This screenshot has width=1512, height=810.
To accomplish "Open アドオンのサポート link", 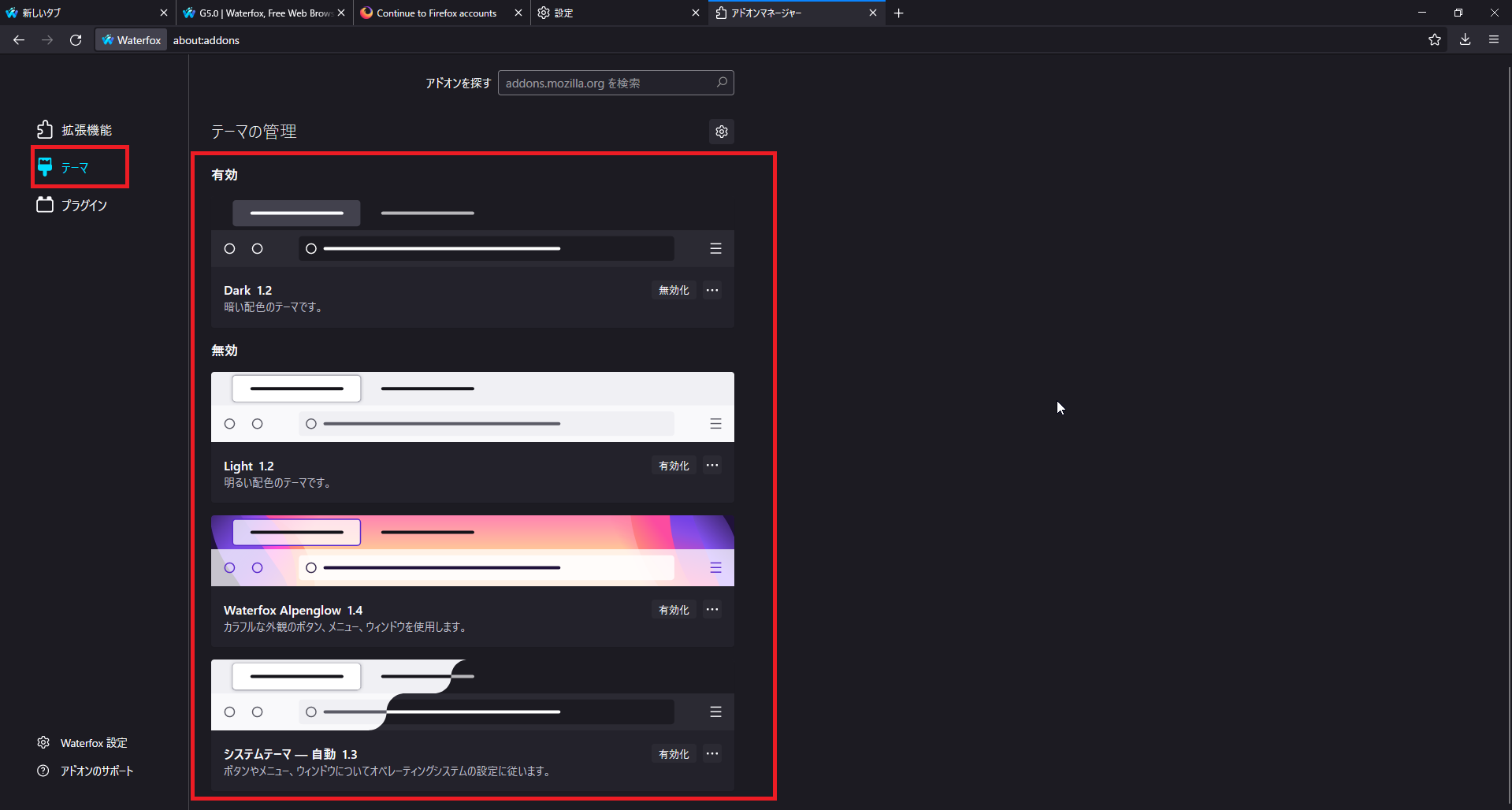I will (86, 771).
